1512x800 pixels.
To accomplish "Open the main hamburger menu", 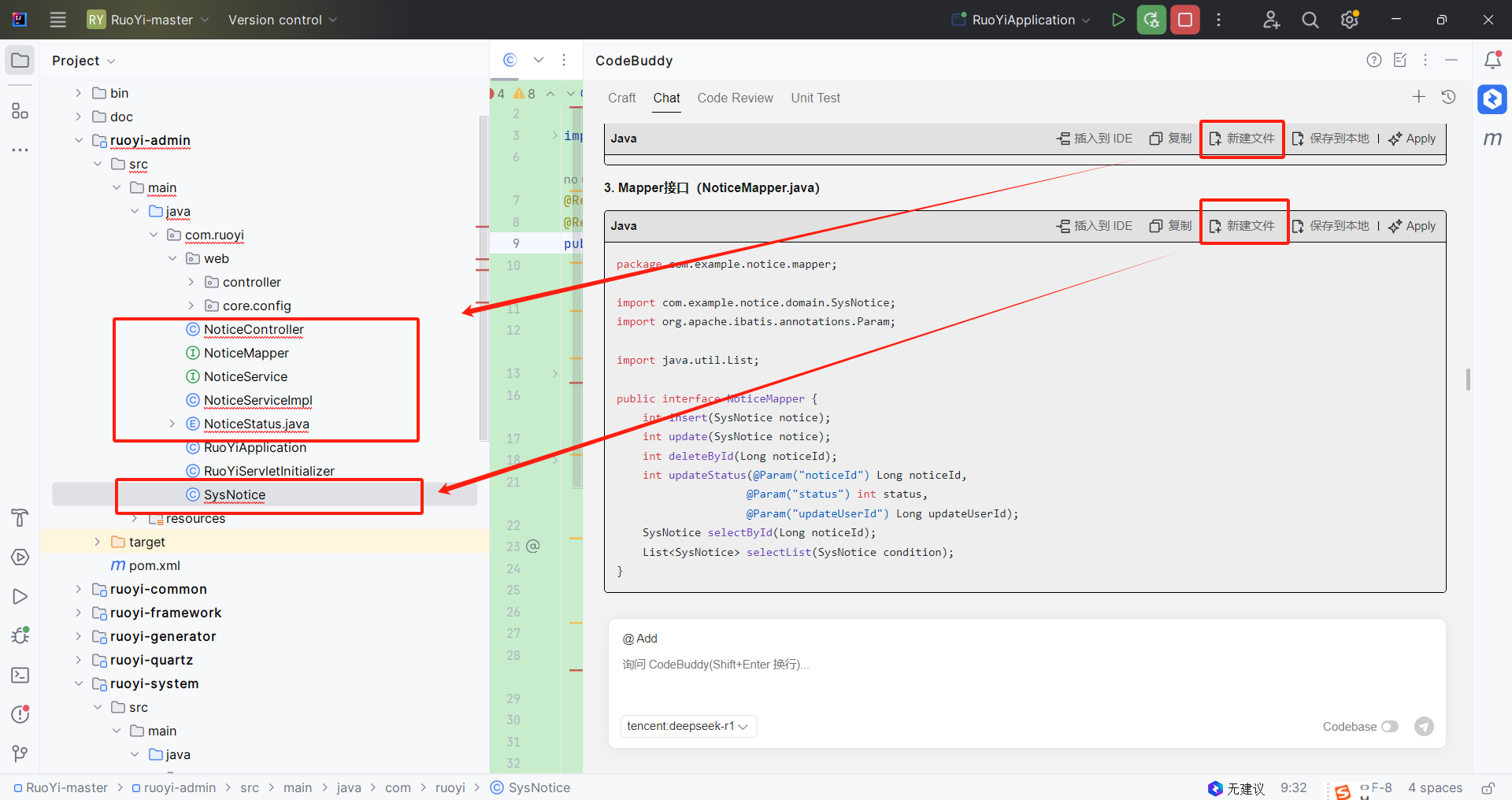I will point(57,20).
